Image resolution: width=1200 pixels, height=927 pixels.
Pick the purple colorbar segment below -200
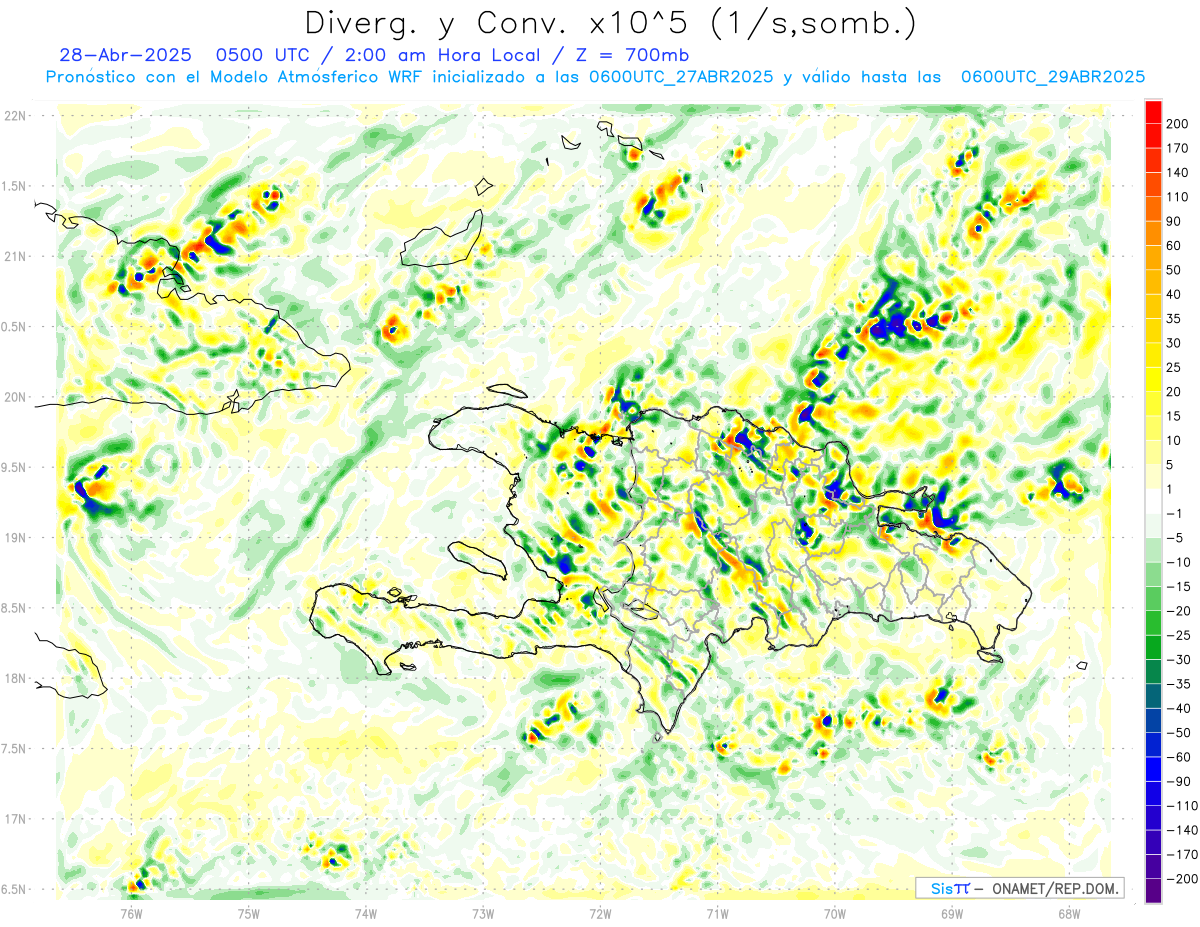(1153, 890)
